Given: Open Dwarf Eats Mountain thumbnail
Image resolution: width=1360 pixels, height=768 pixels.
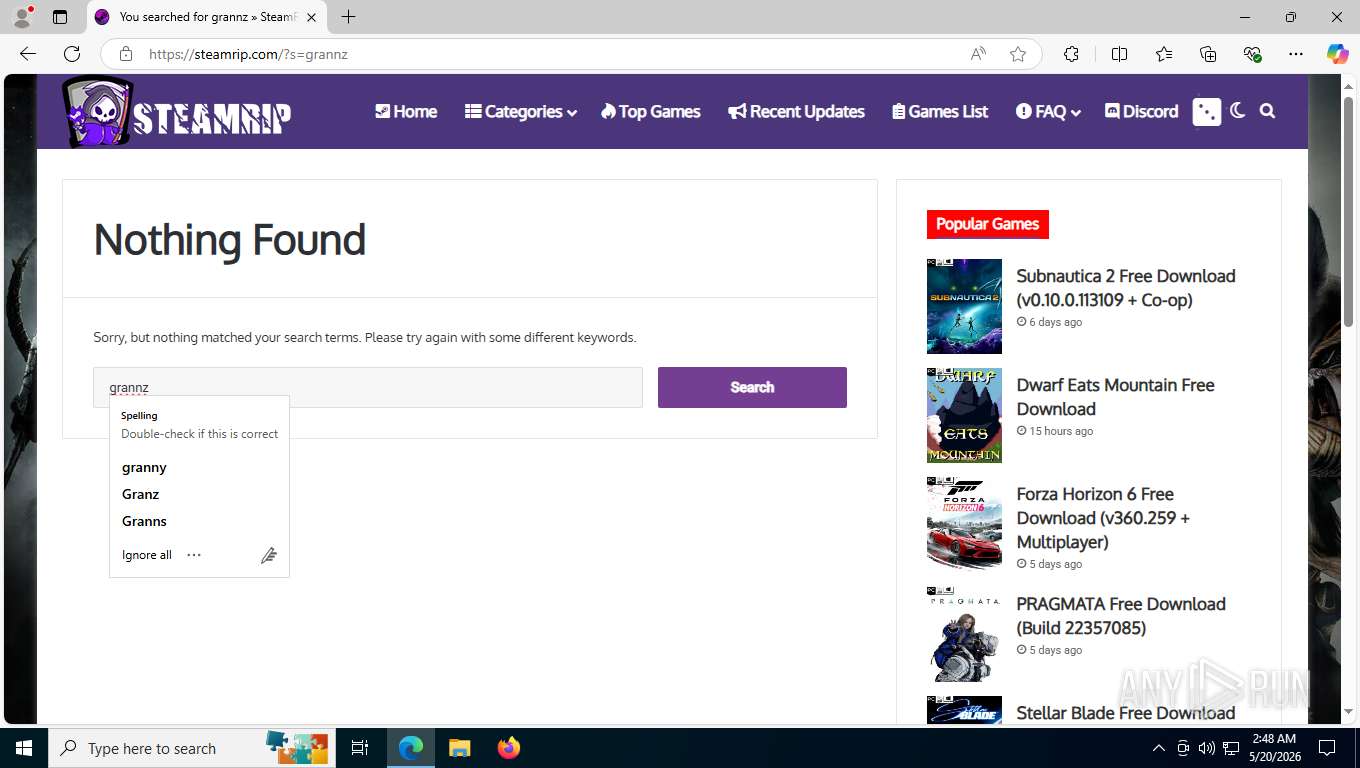Looking at the screenshot, I should click(x=964, y=415).
